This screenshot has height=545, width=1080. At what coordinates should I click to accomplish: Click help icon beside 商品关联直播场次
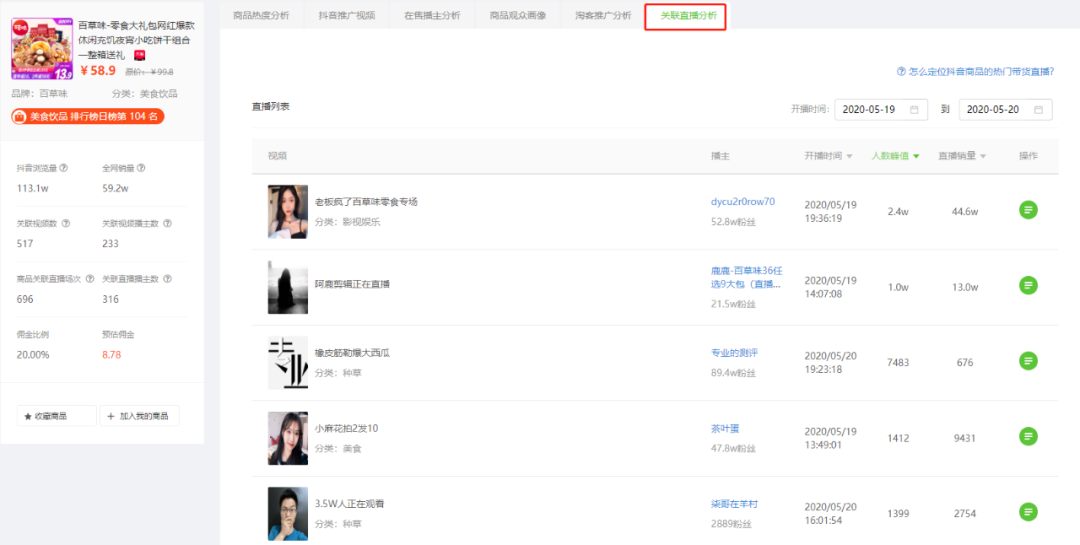click(90, 279)
